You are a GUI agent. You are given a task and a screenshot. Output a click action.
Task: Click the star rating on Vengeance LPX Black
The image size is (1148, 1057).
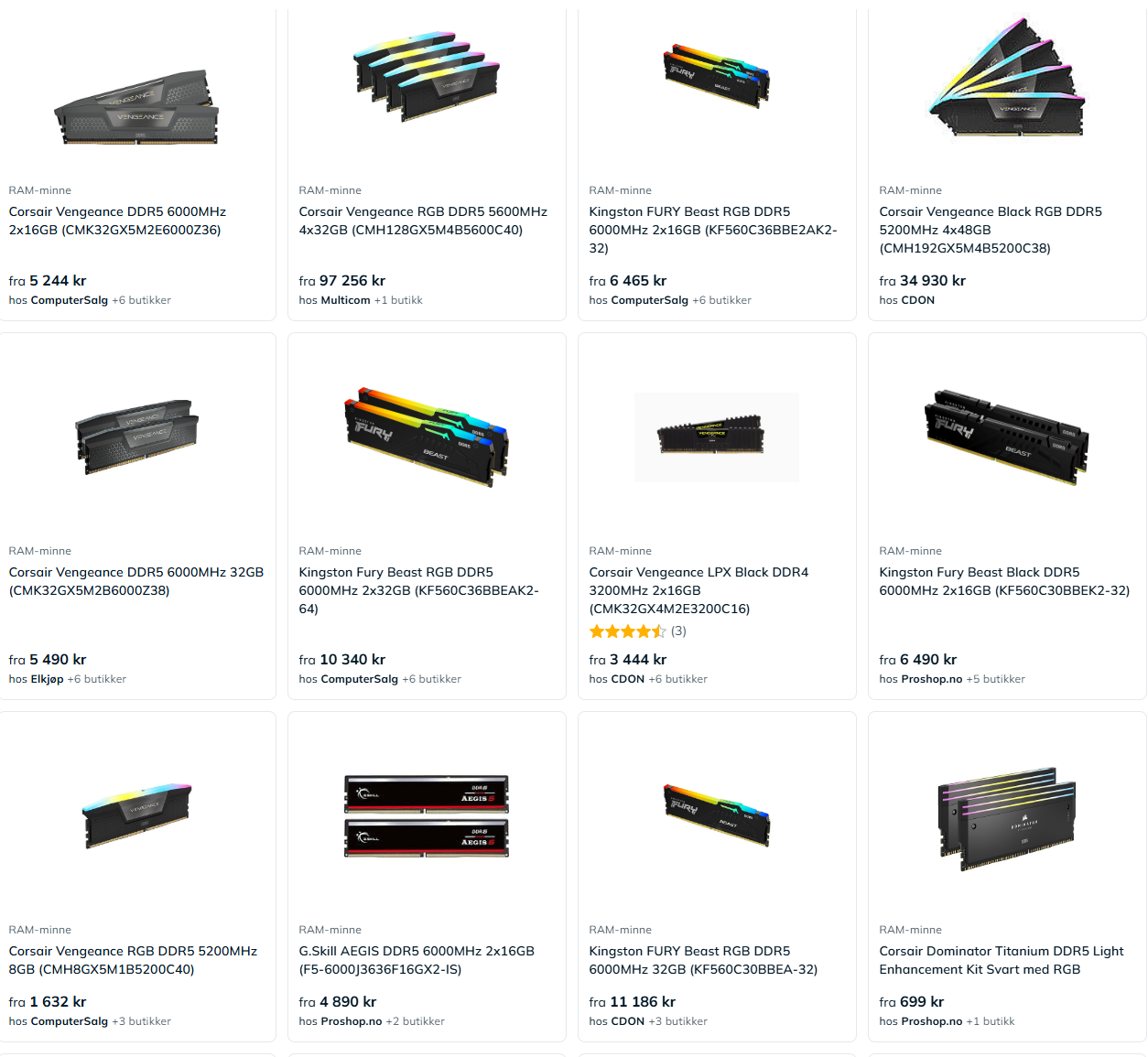[628, 631]
